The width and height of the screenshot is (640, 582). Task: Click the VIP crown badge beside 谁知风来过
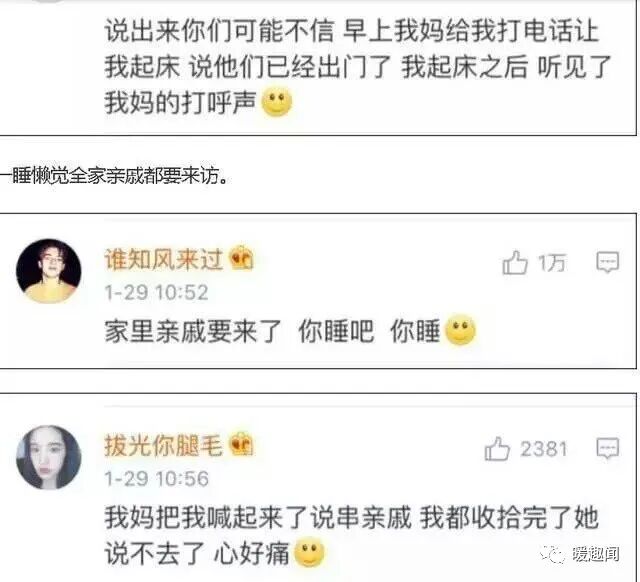[241, 258]
